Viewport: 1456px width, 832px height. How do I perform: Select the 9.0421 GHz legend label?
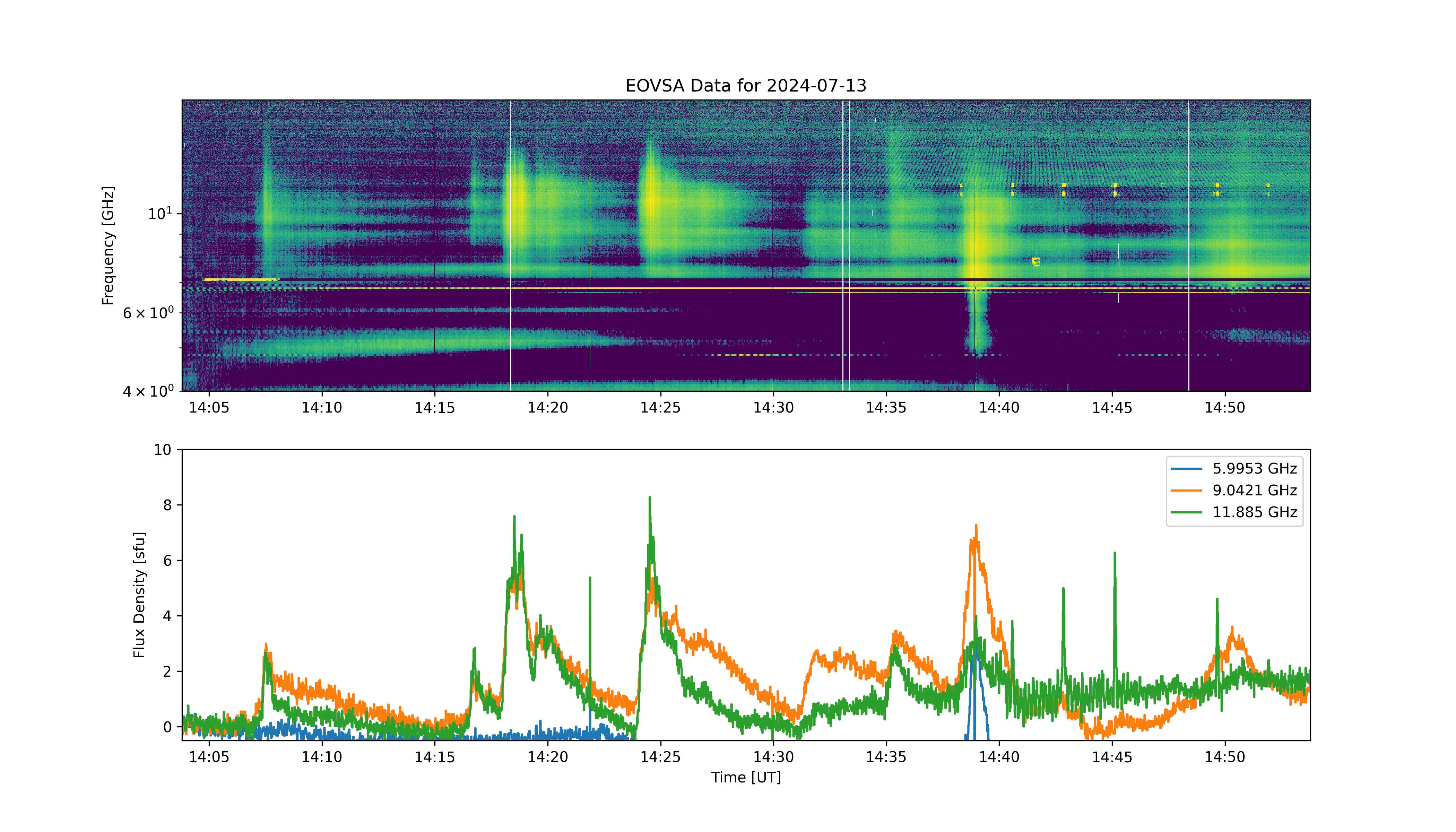pos(1255,490)
